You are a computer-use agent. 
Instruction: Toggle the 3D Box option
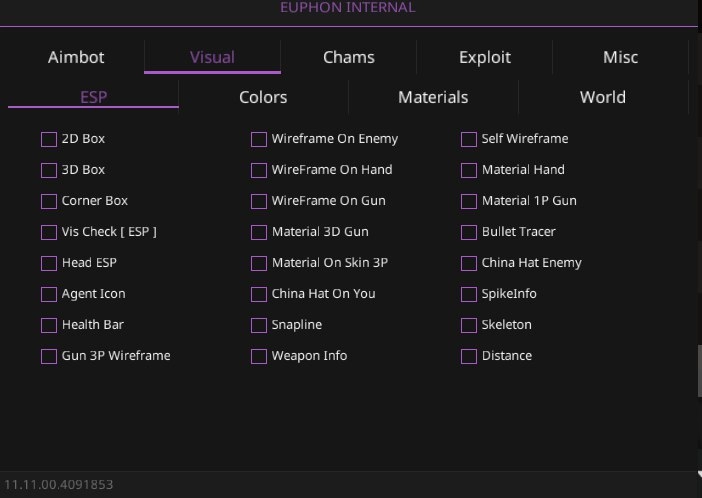(x=48, y=170)
